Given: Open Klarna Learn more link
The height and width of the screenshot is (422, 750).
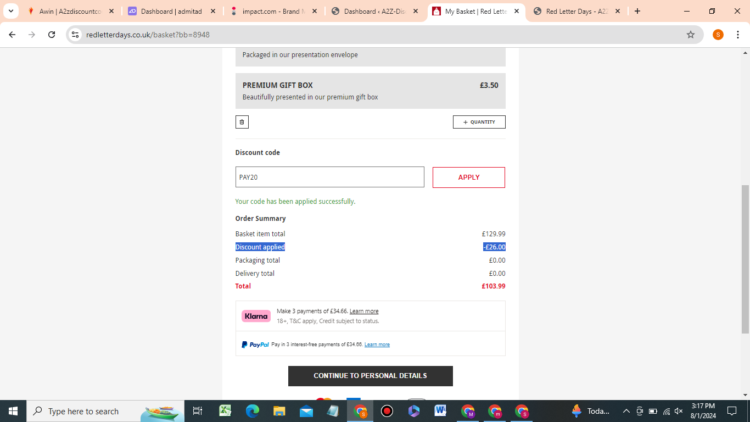Looking at the screenshot, I should tap(364, 311).
